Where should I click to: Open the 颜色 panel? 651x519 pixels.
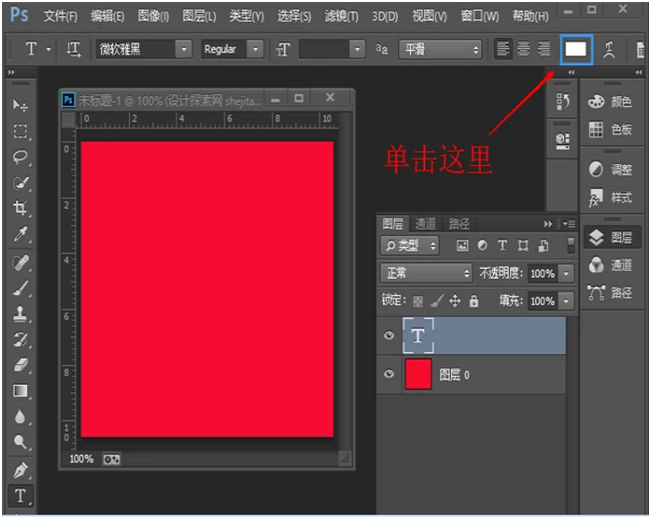pos(610,102)
